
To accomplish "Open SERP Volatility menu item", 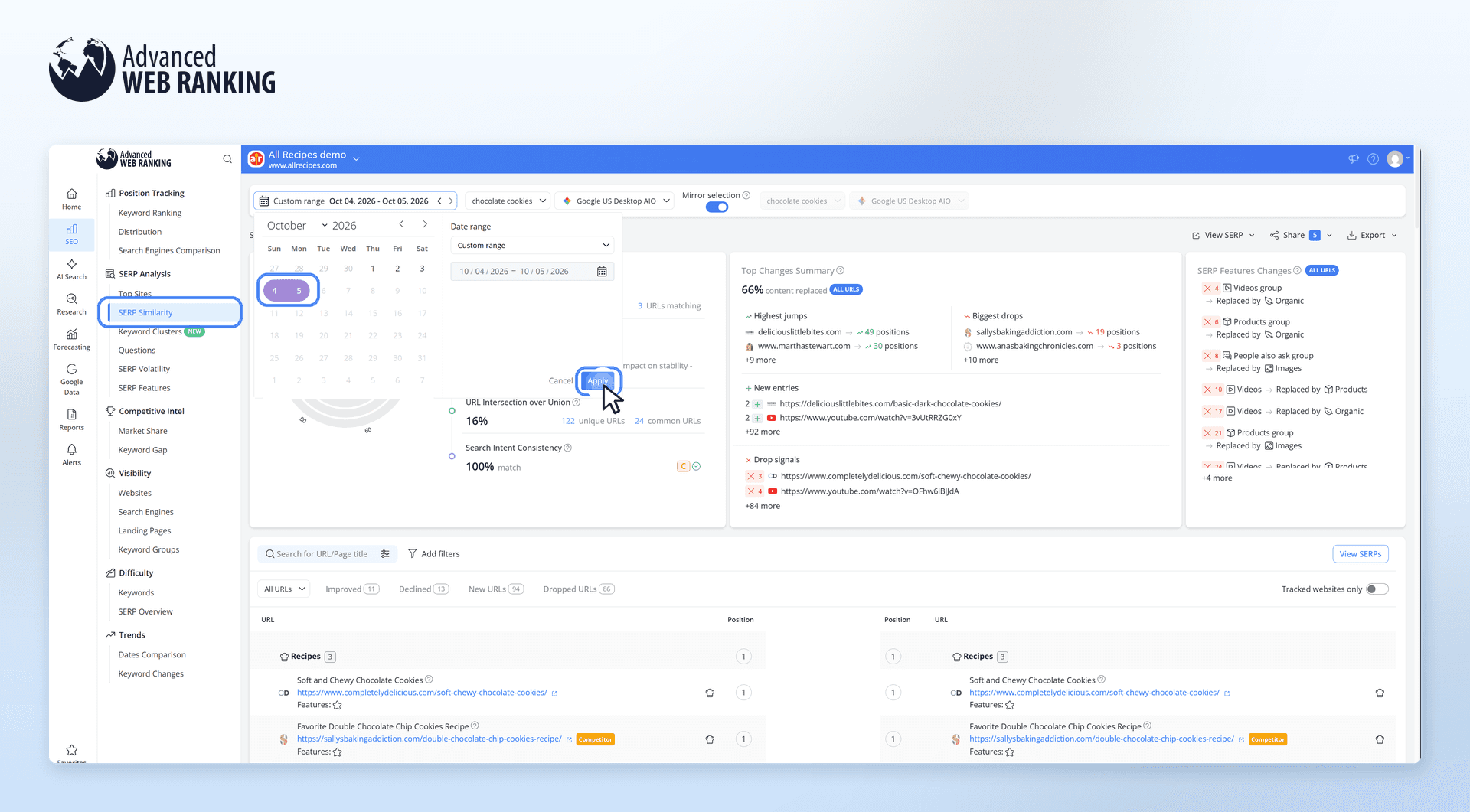I will (144, 369).
